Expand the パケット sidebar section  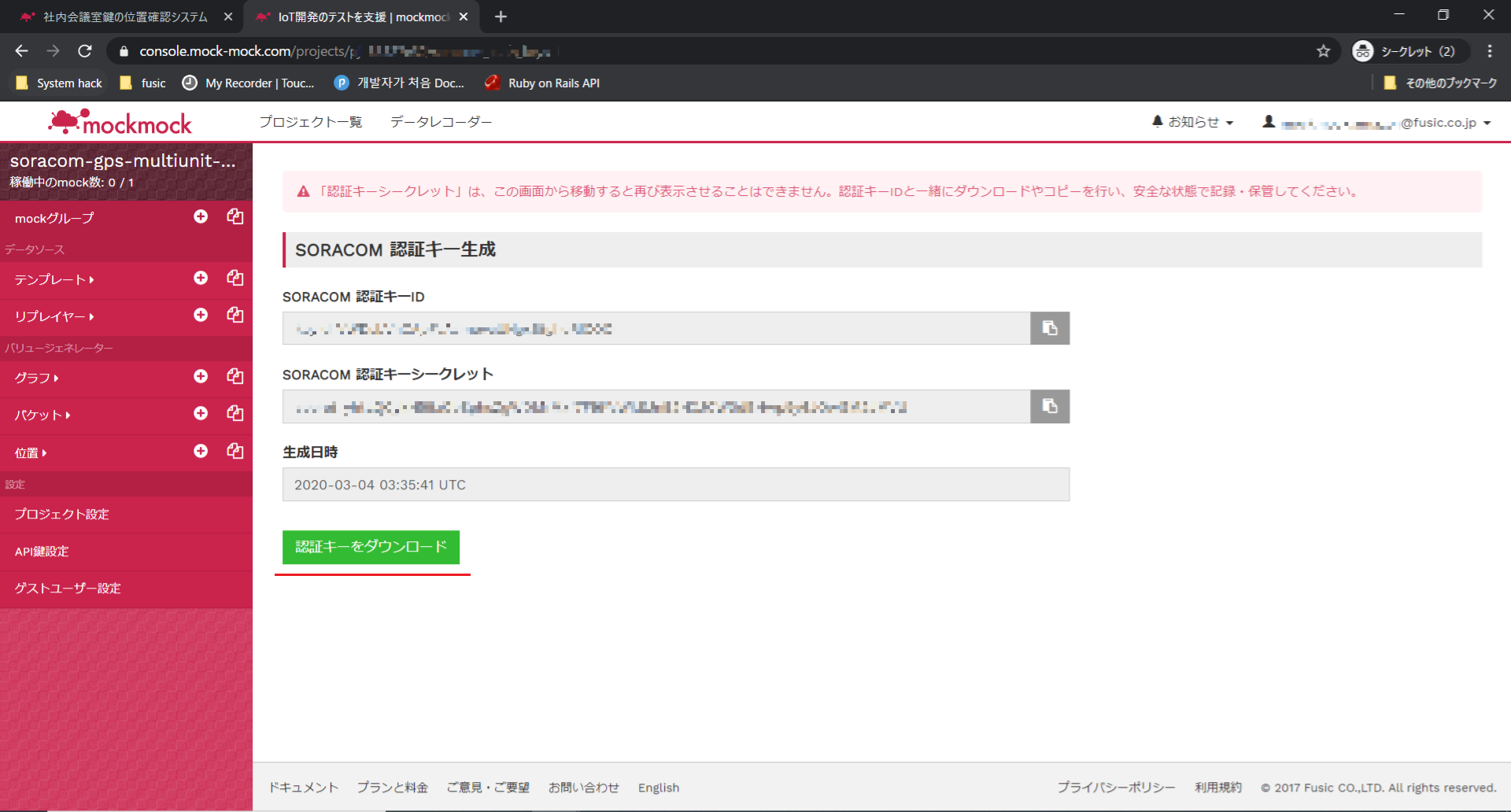pos(42,415)
